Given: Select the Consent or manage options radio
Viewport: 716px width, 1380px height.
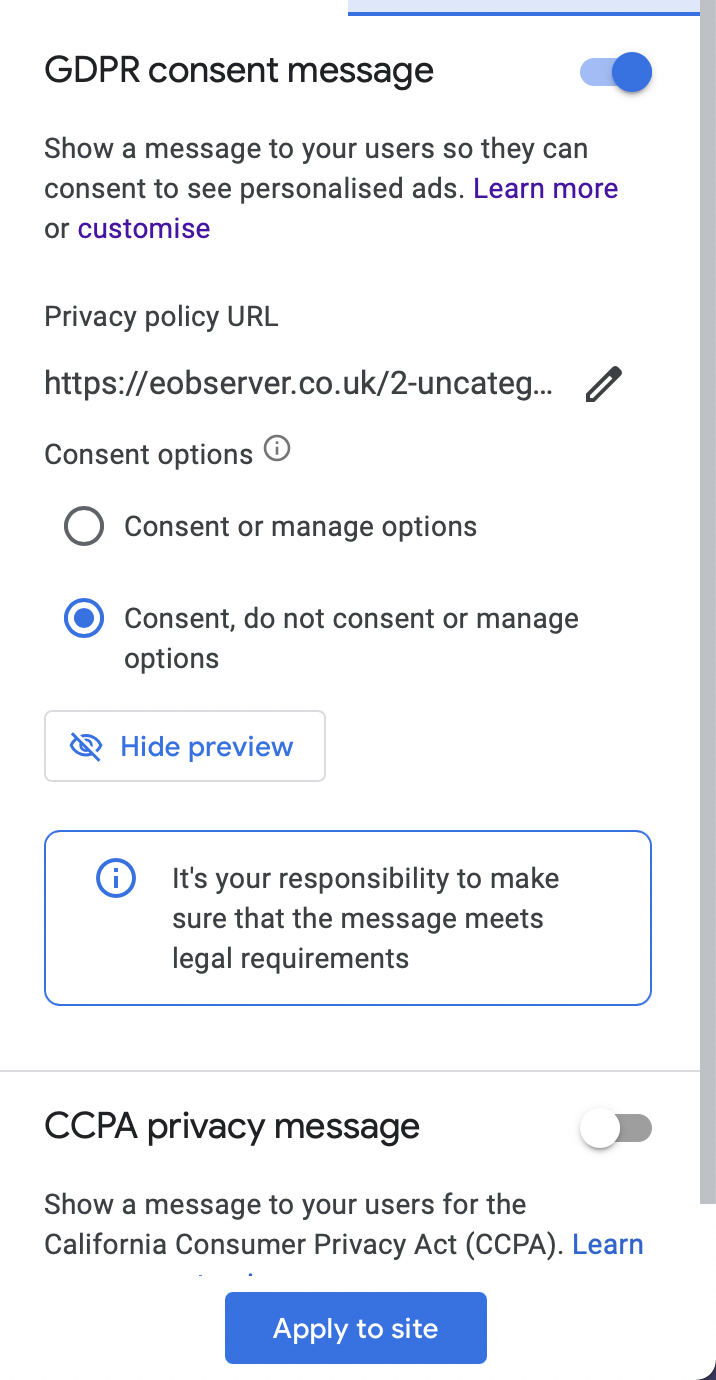Looking at the screenshot, I should pyautogui.click(x=84, y=526).
